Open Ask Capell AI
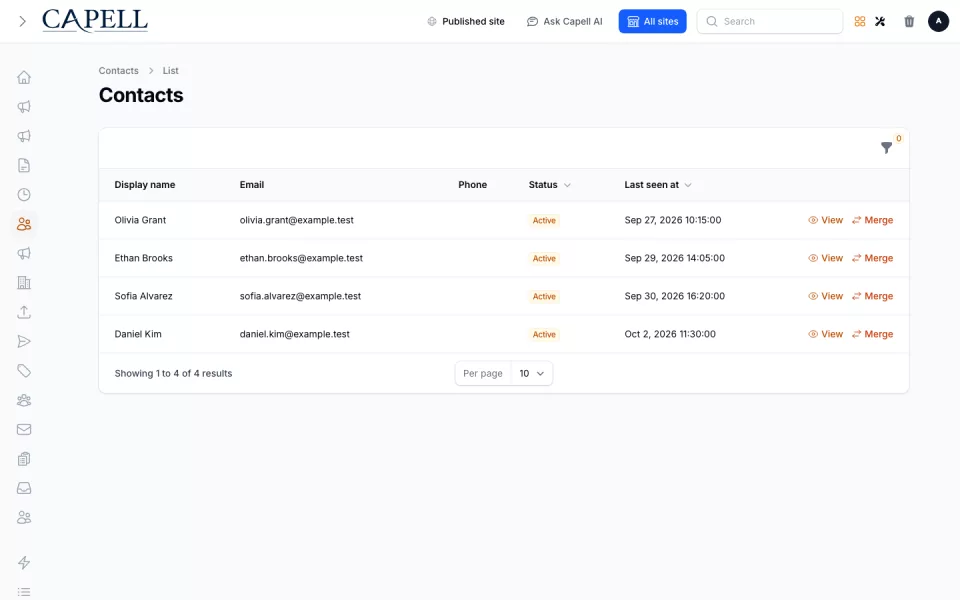 point(564,21)
